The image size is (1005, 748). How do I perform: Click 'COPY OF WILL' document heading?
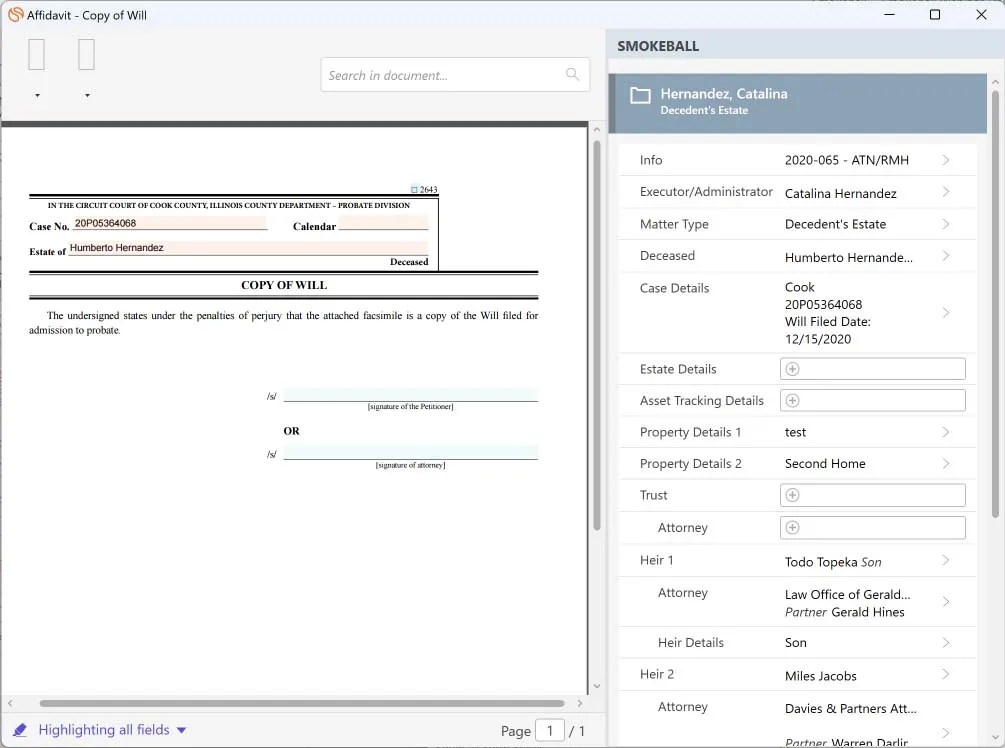pyautogui.click(x=284, y=285)
